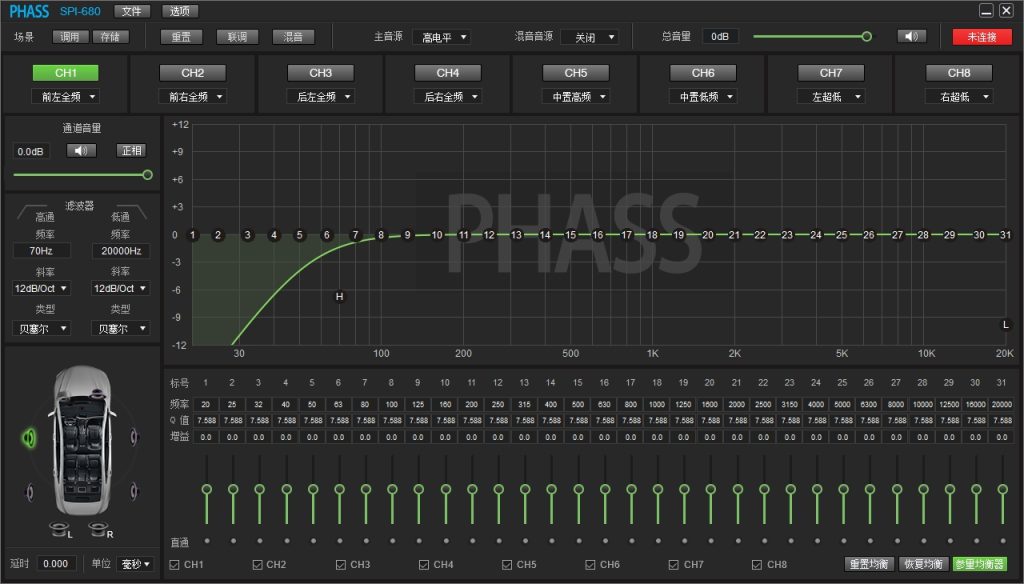Image resolution: width=1024 pixels, height=584 pixels.
Task: Switch to the CH2 channel tab
Action: click(x=193, y=73)
